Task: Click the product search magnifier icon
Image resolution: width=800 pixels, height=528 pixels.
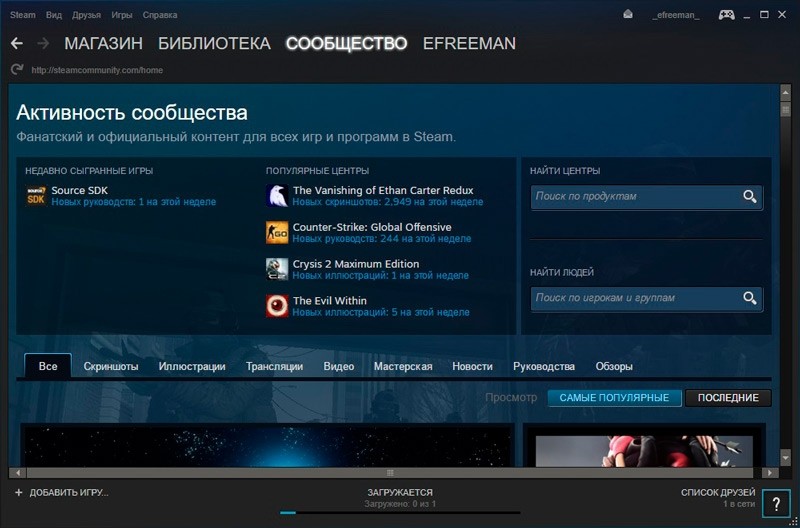Action: coord(749,196)
